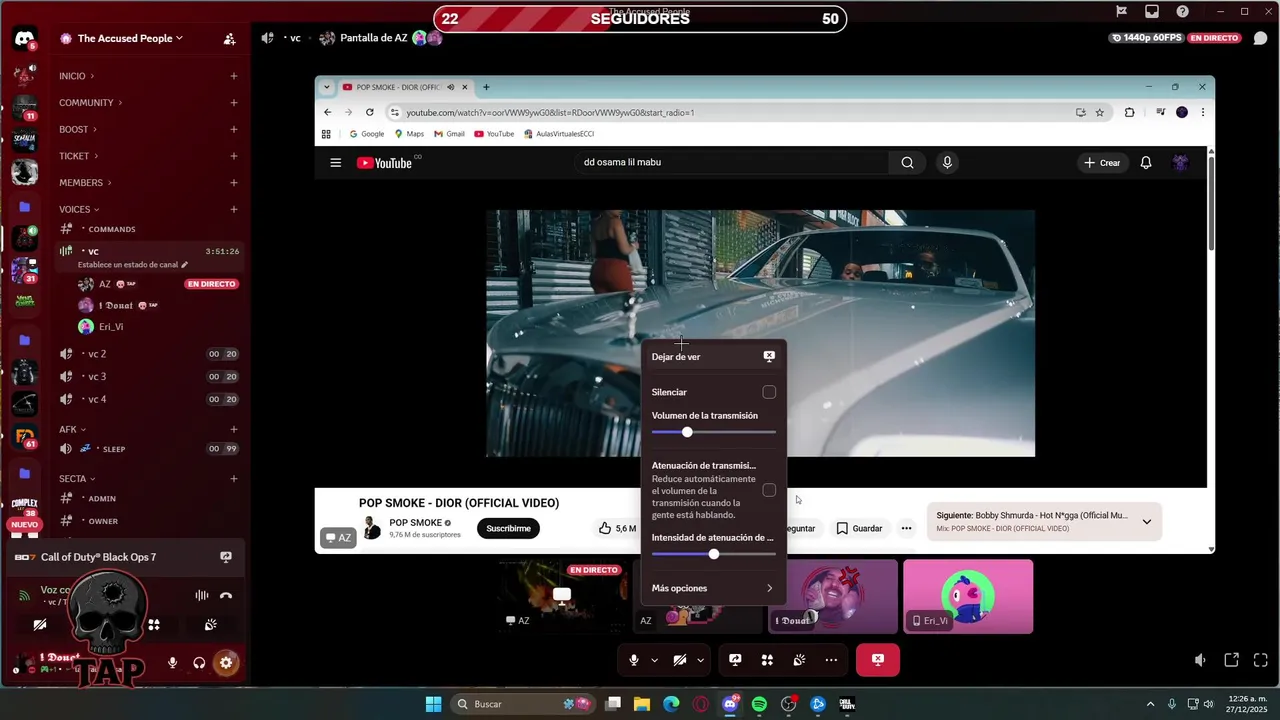1280x720 pixels.
Task: Open Discord user settings gear
Action: (x=226, y=662)
